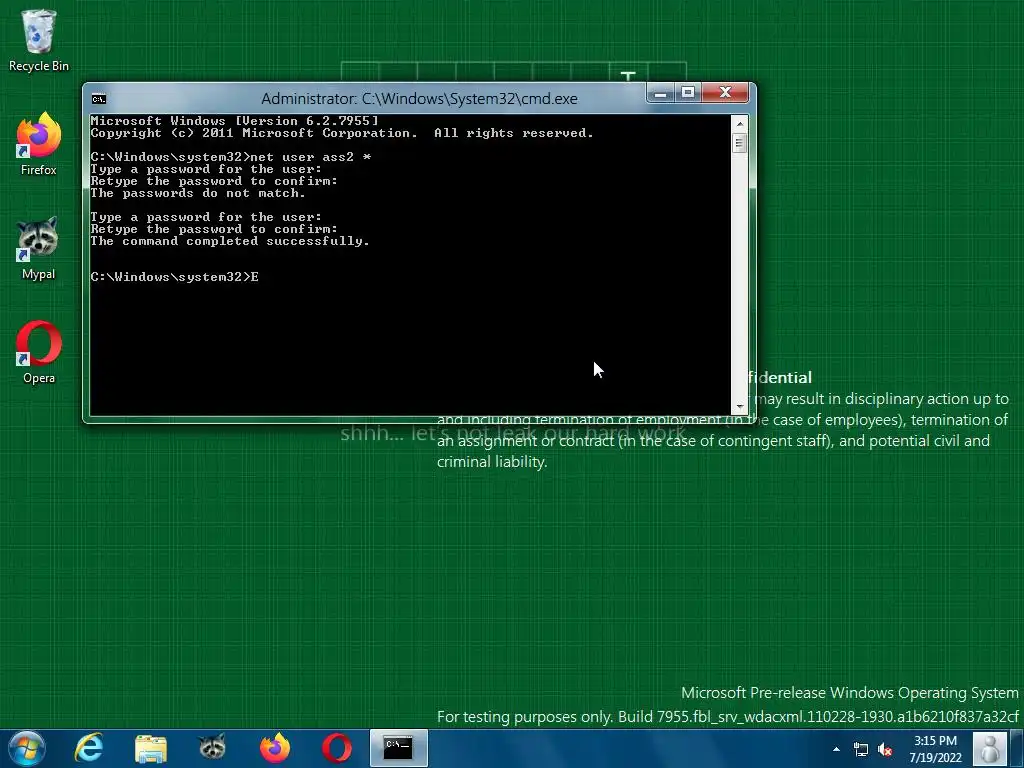Launch Mypal from the taskbar

point(212,748)
